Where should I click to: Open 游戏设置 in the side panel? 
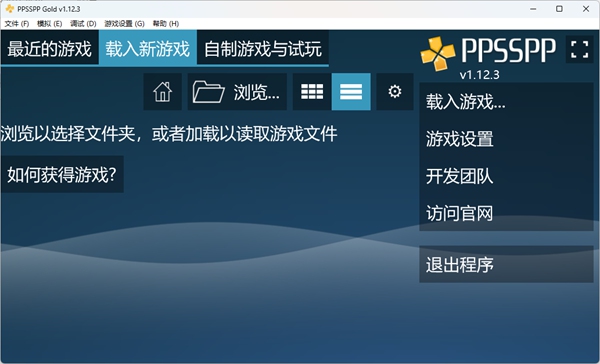[506, 139]
